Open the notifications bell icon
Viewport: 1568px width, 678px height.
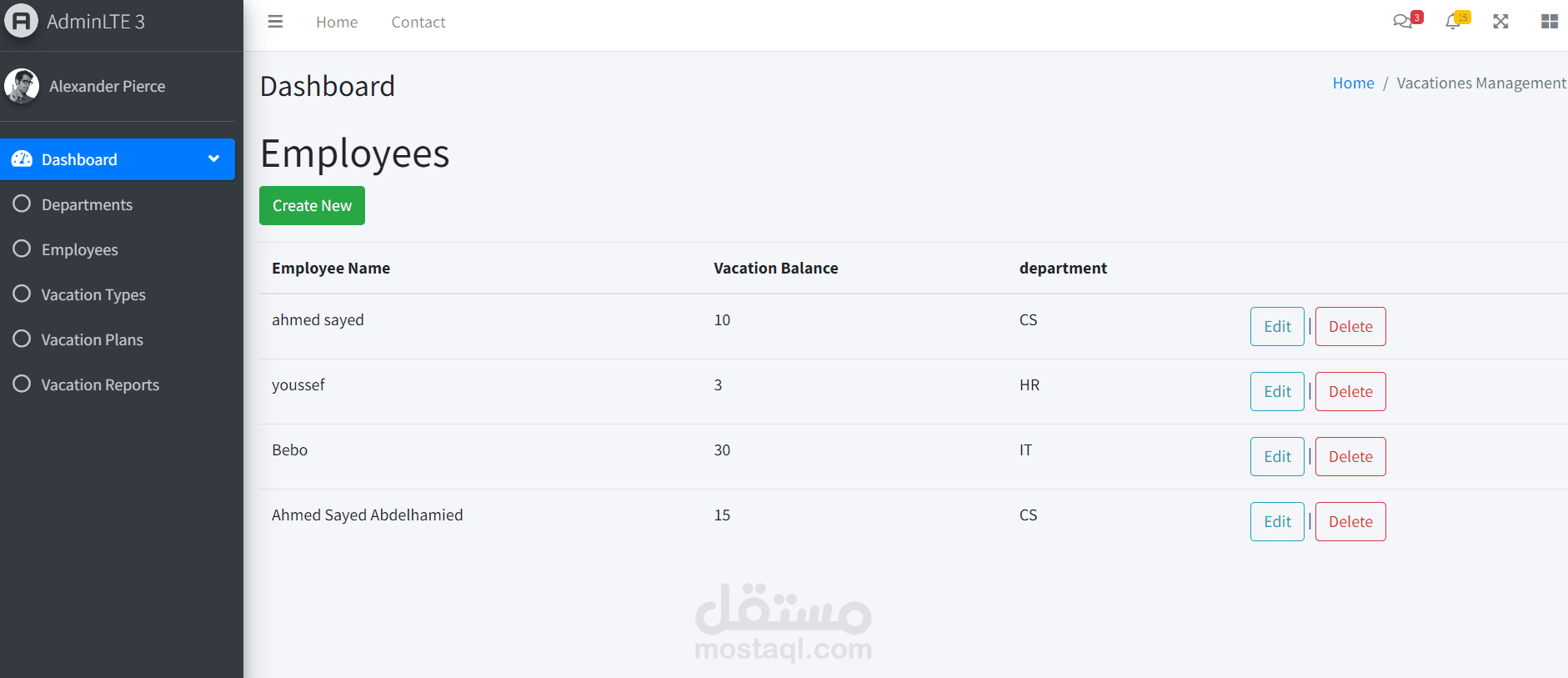pyautogui.click(x=1453, y=22)
